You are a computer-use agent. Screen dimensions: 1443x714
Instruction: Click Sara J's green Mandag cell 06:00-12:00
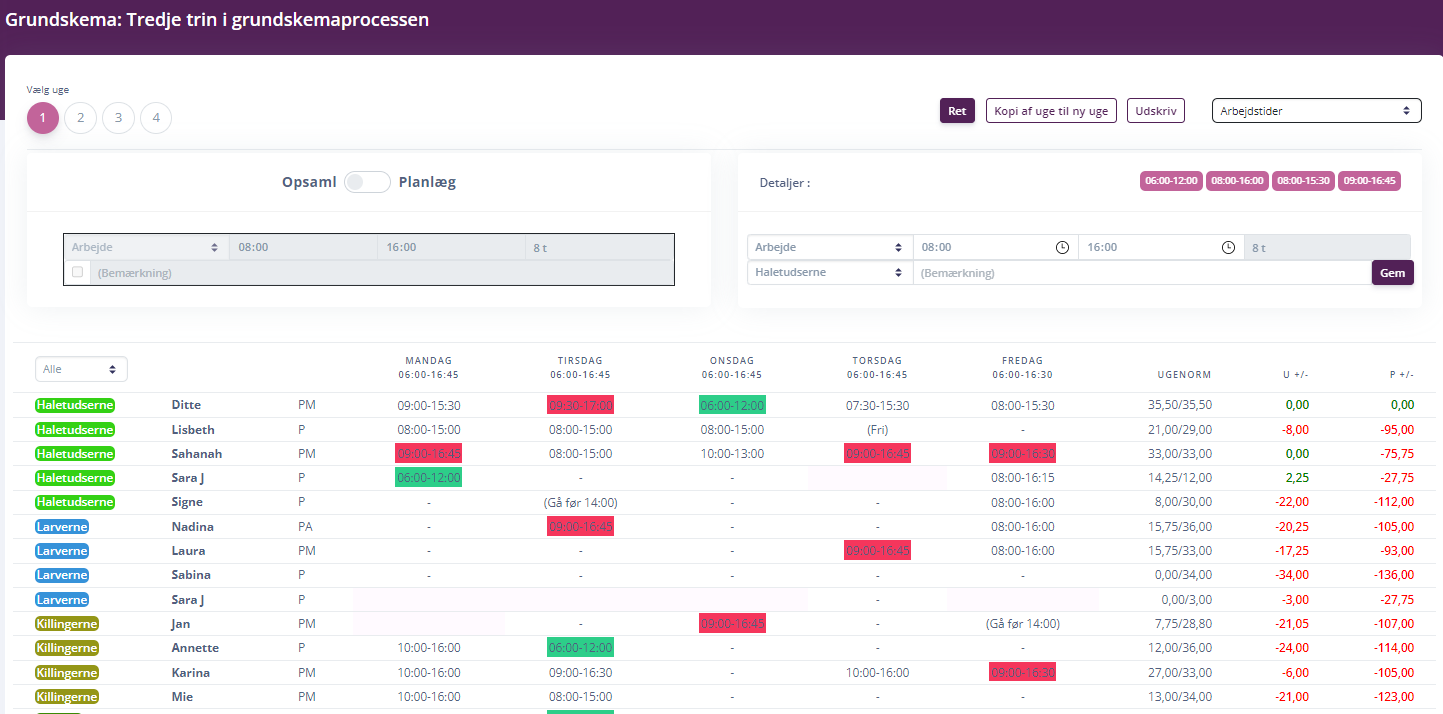tap(428, 478)
